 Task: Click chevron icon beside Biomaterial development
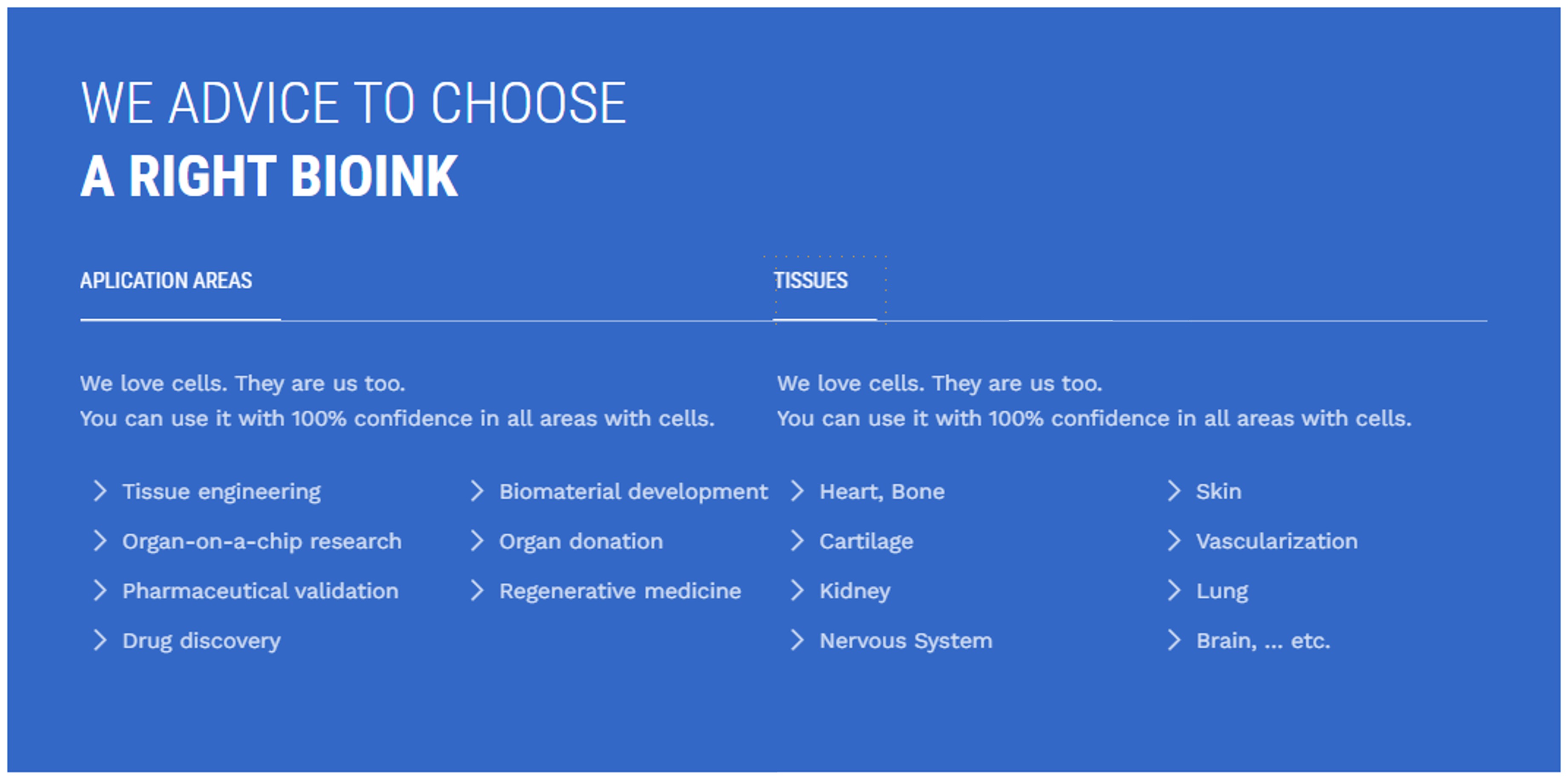pyautogui.click(x=477, y=491)
